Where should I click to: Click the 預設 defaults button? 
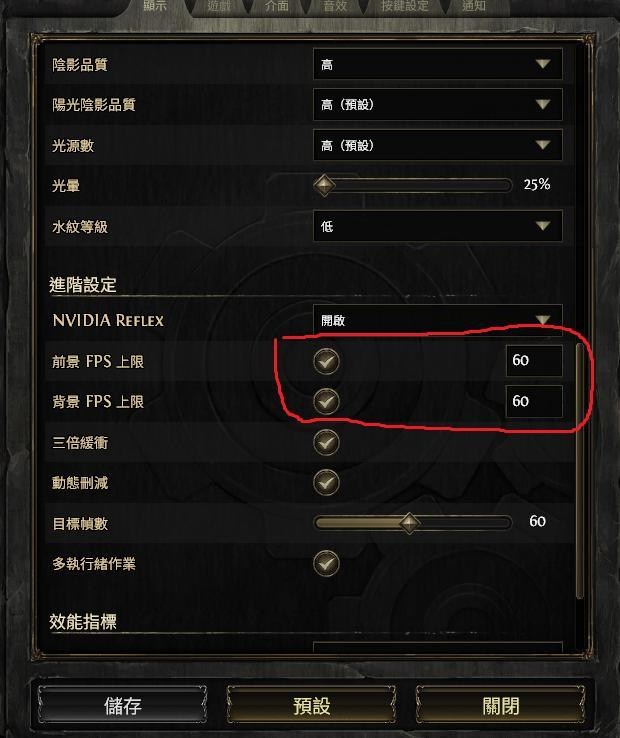tap(311, 705)
